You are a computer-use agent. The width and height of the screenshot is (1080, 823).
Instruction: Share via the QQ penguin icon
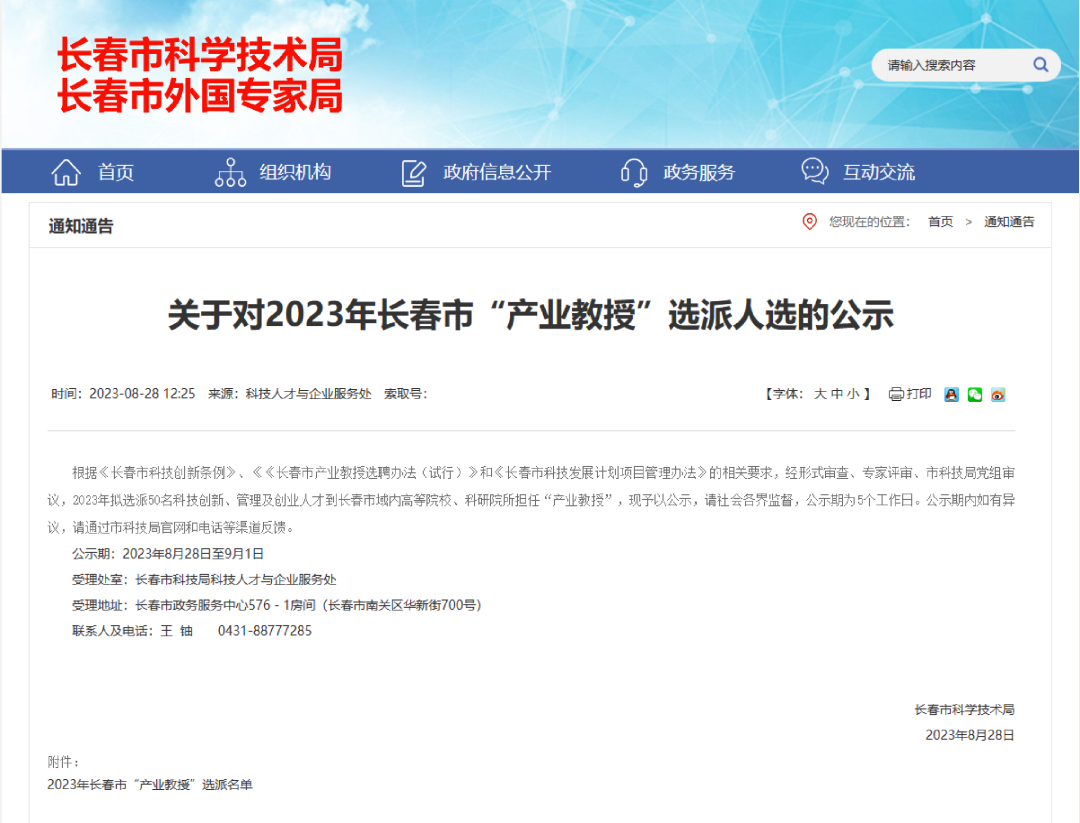[x=951, y=394]
